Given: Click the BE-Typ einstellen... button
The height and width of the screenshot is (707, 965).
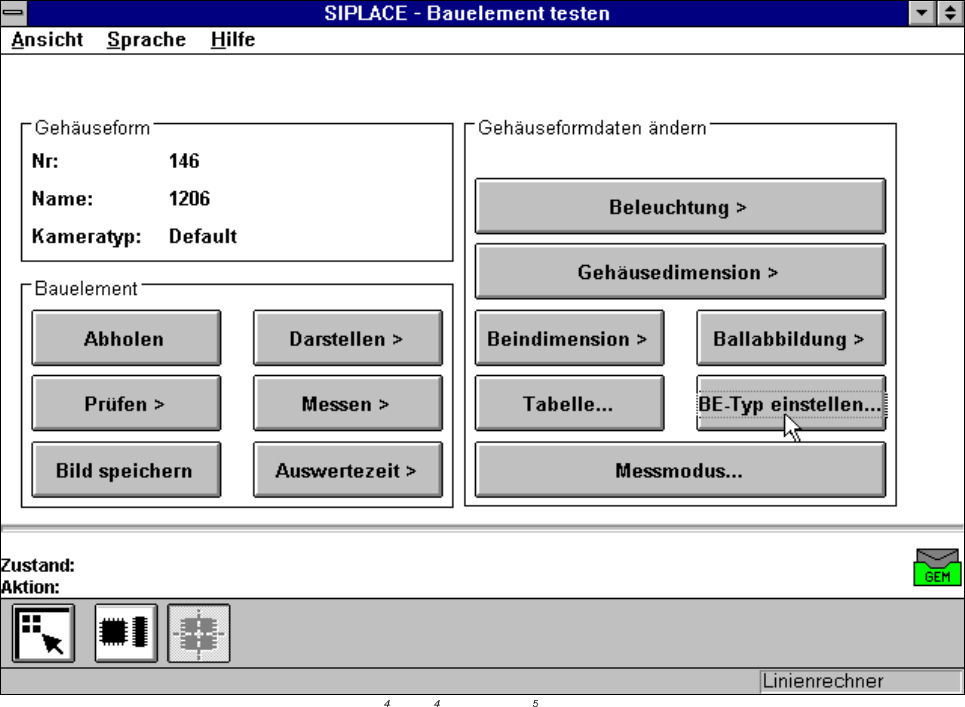Looking at the screenshot, I should 791,403.
